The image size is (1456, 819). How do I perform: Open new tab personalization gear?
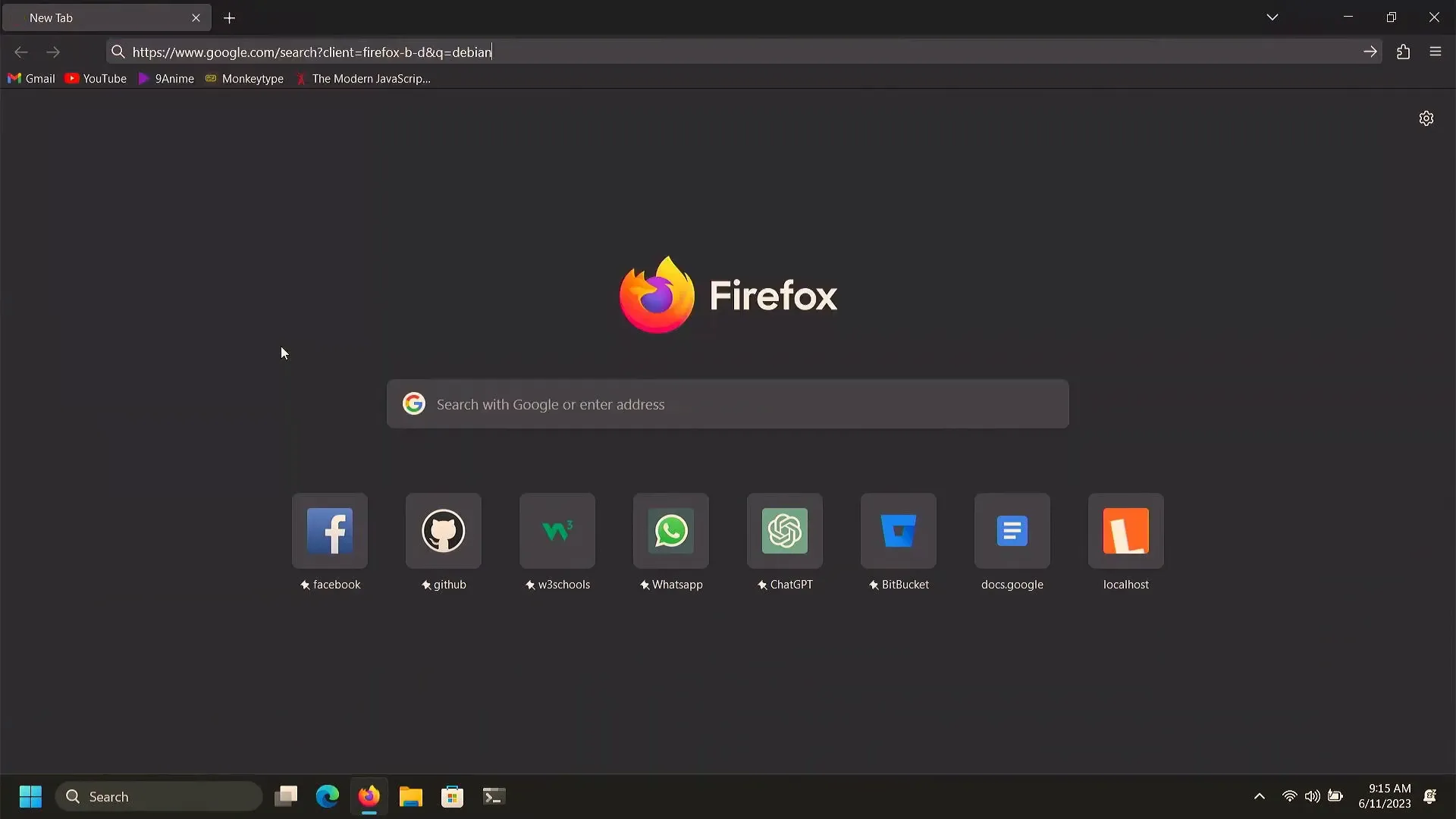point(1426,118)
